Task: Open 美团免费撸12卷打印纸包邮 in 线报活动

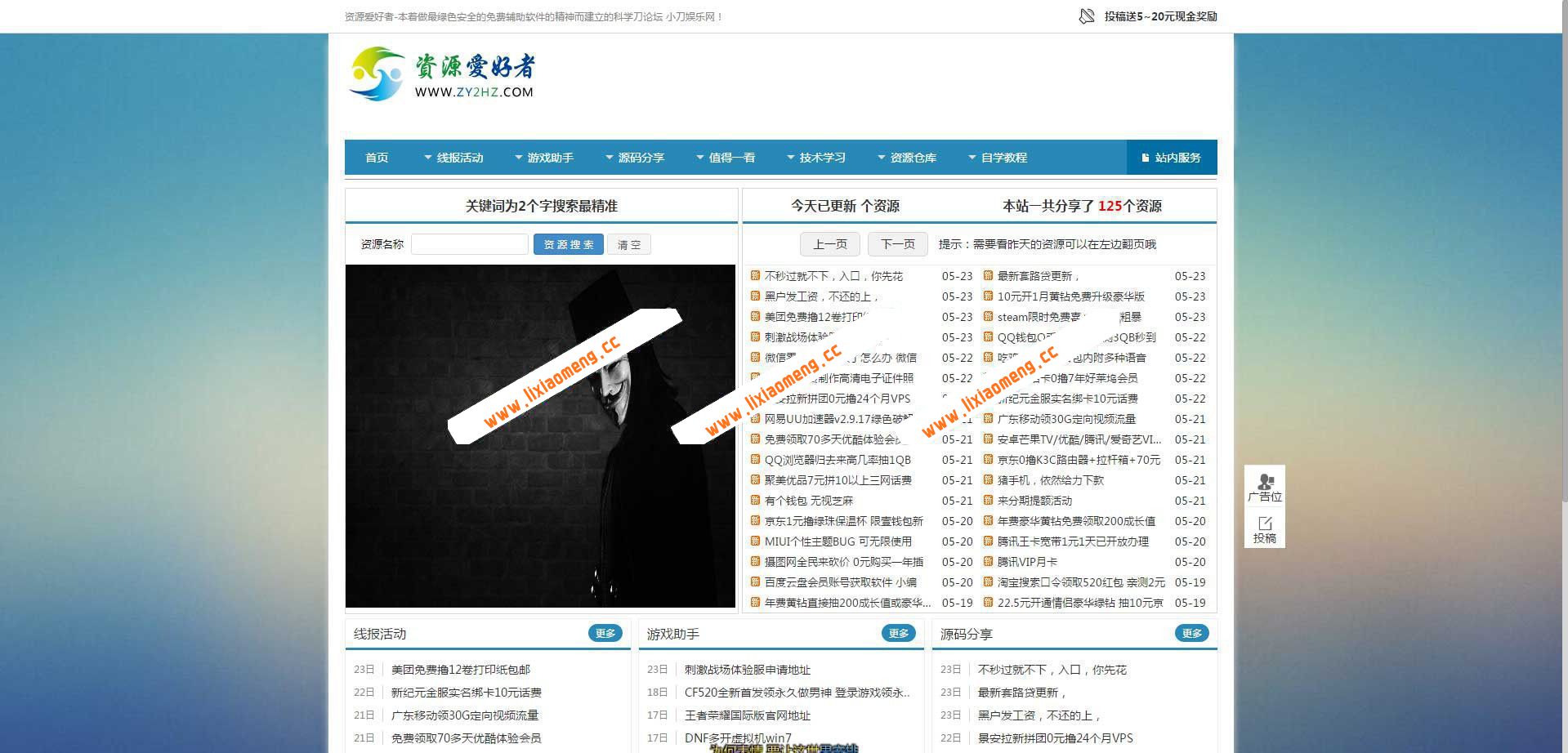Action: point(461,670)
